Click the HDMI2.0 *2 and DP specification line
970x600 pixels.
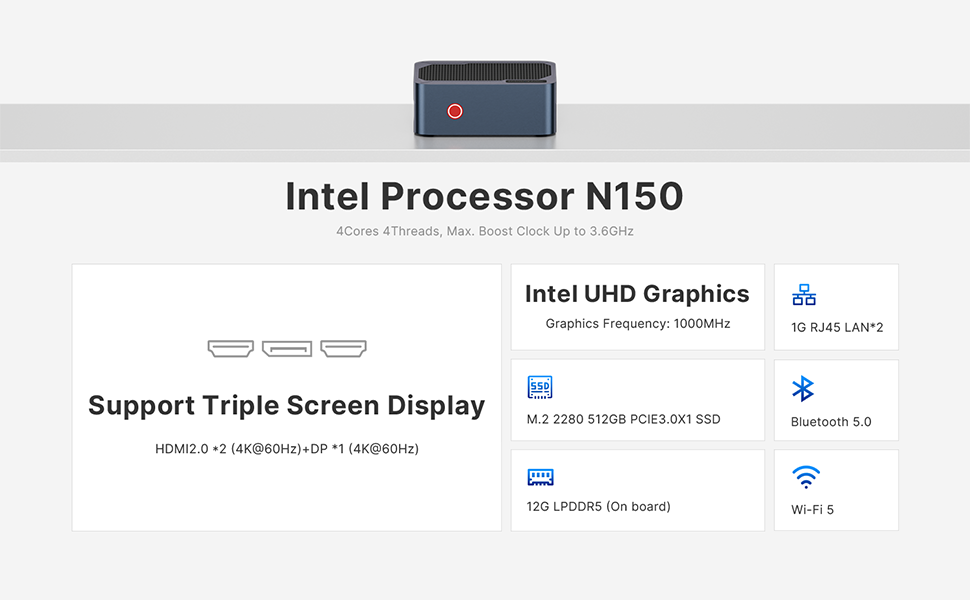coord(287,449)
